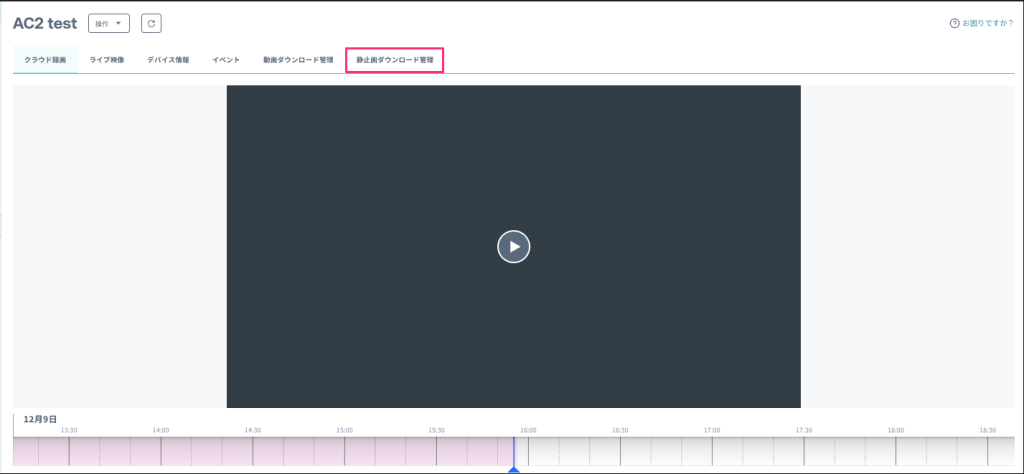Jump to 15:00 on the timeline
This screenshot has width=1024, height=474.
(x=345, y=450)
